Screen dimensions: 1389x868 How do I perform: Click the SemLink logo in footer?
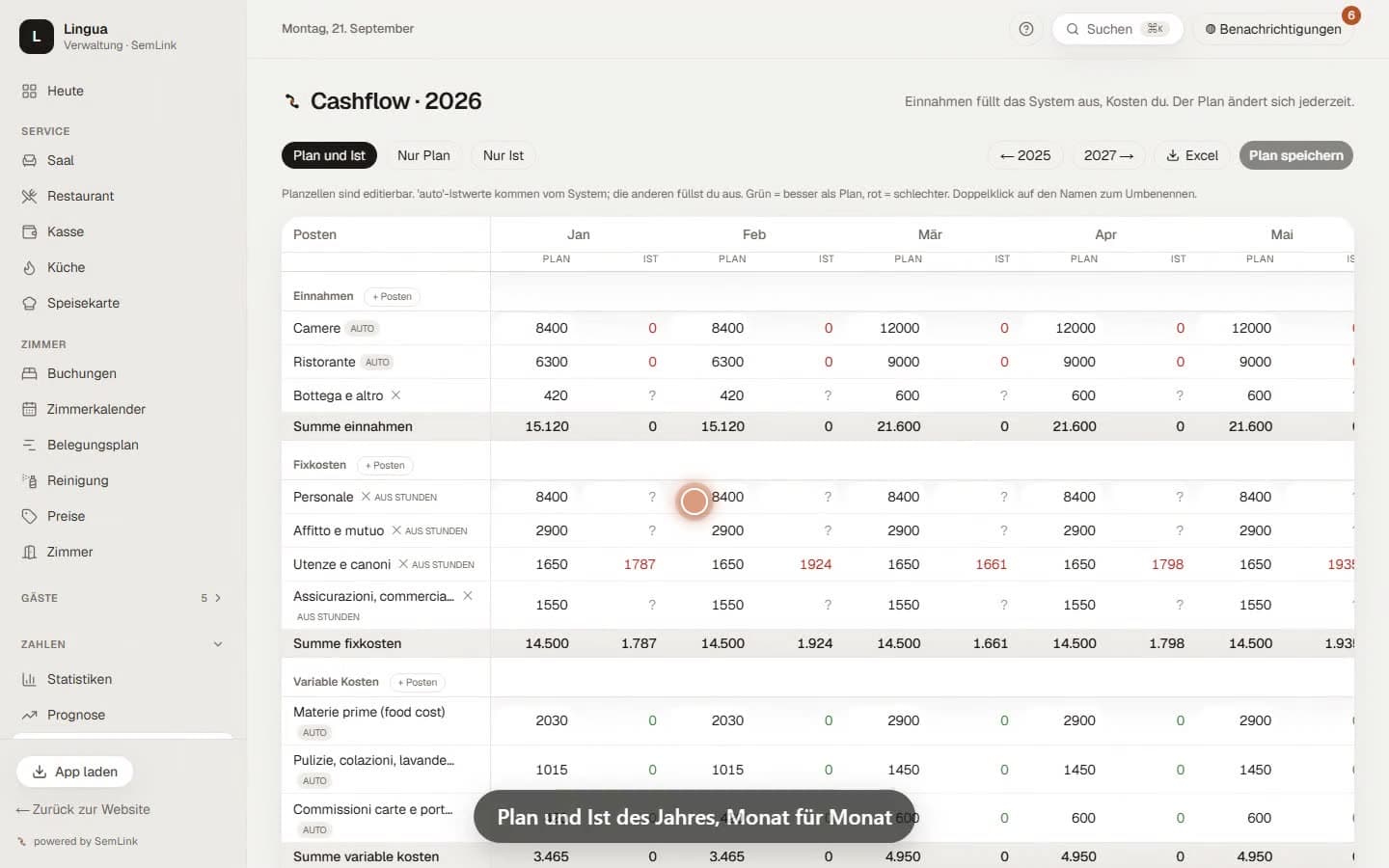point(22,841)
